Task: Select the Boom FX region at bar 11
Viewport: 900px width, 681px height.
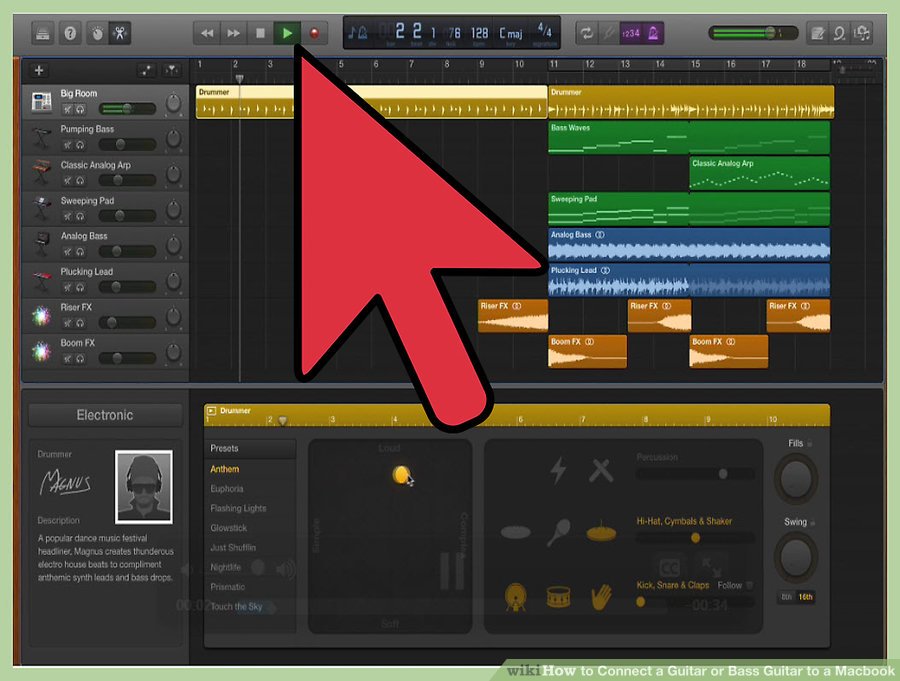Action: pyautogui.click(x=587, y=351)
